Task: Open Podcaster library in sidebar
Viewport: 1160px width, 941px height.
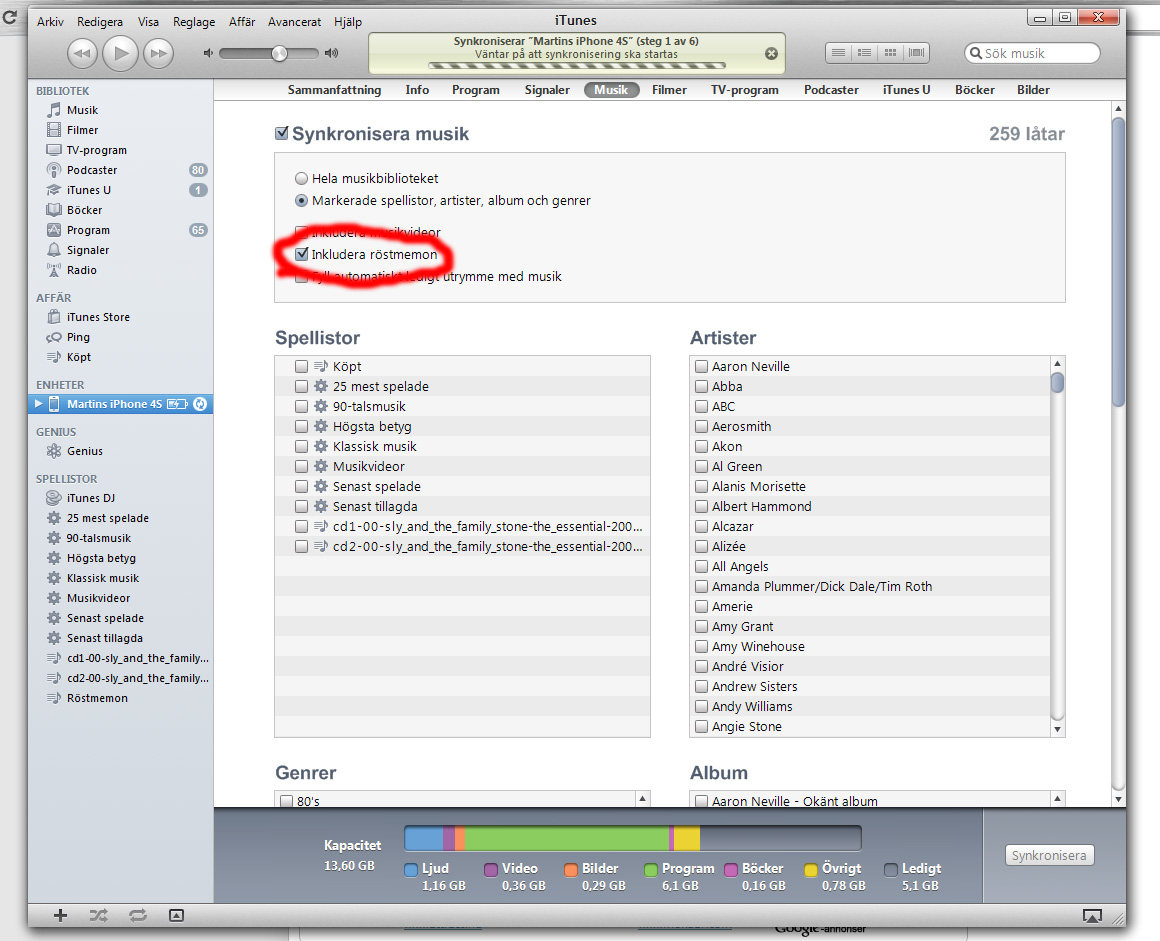Action: tap(92, 170)
